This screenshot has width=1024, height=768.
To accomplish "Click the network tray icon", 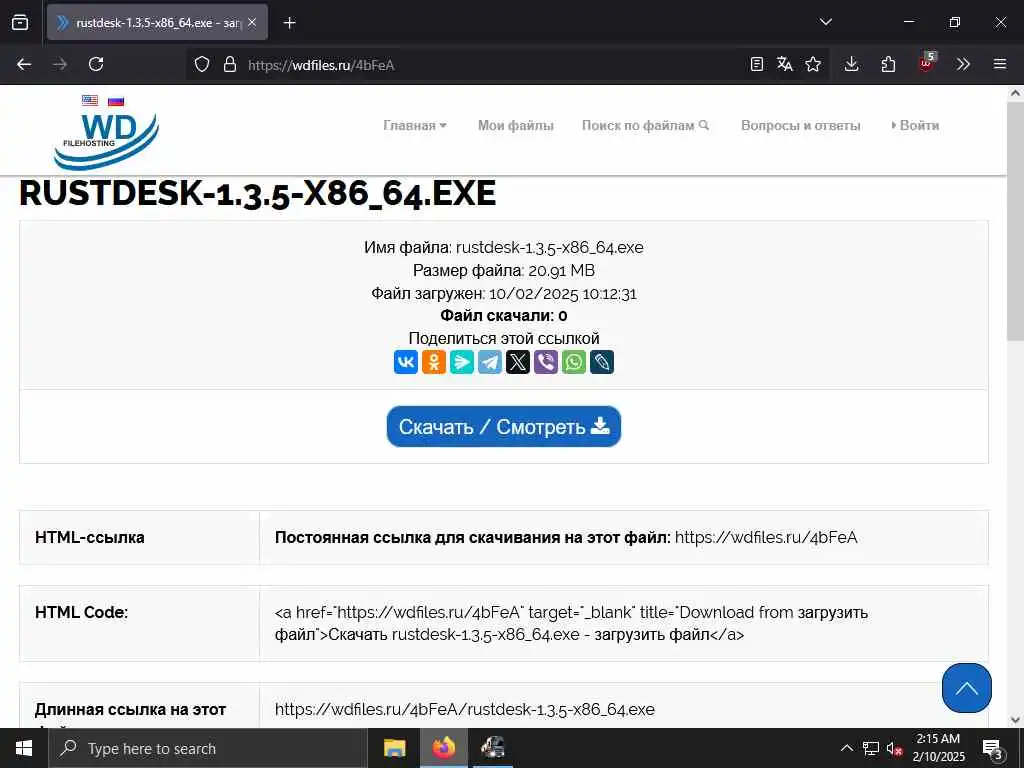I will pos(871,748).
